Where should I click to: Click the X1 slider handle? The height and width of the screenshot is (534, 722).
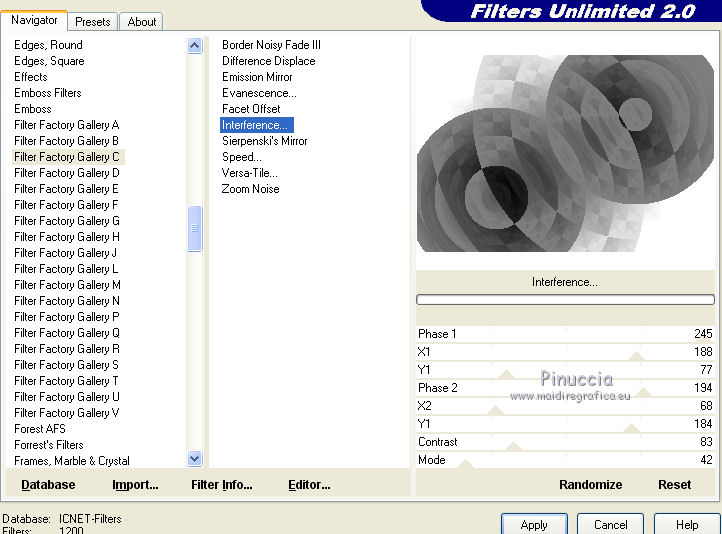point(636,356)
